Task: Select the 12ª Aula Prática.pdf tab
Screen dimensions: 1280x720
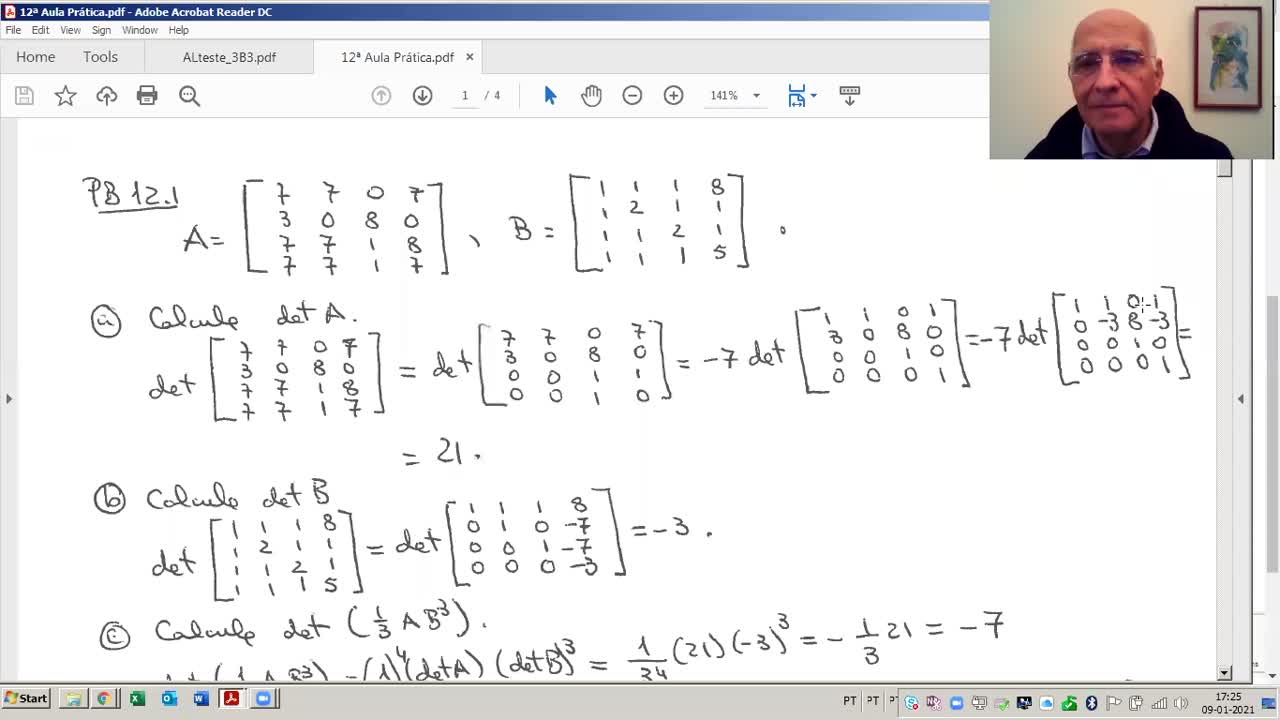Action: pyautogui.click(x=397, y=57)
